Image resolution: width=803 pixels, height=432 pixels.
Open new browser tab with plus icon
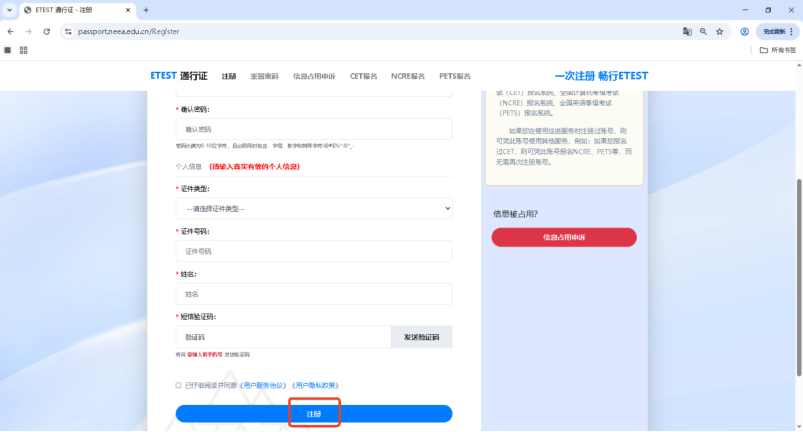pyautogui.click(x=146, y=10)
